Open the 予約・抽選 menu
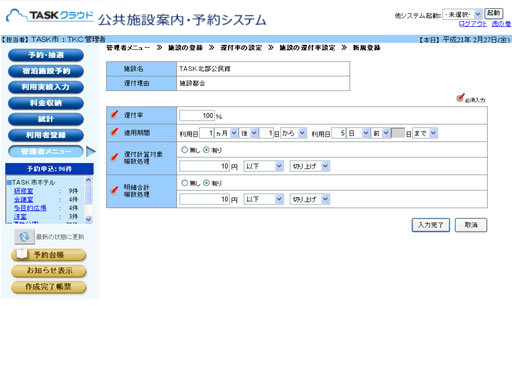 (x=46, y=55)
